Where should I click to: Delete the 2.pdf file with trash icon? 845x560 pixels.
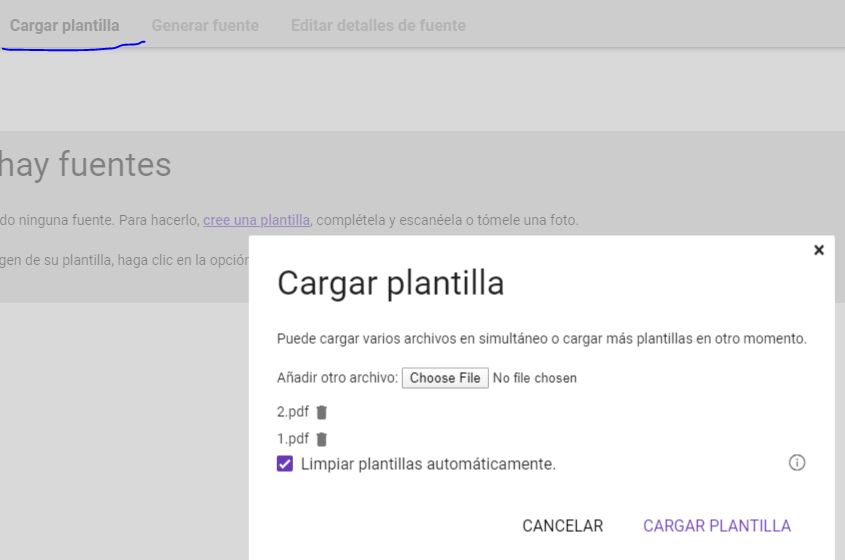point(322,412)
